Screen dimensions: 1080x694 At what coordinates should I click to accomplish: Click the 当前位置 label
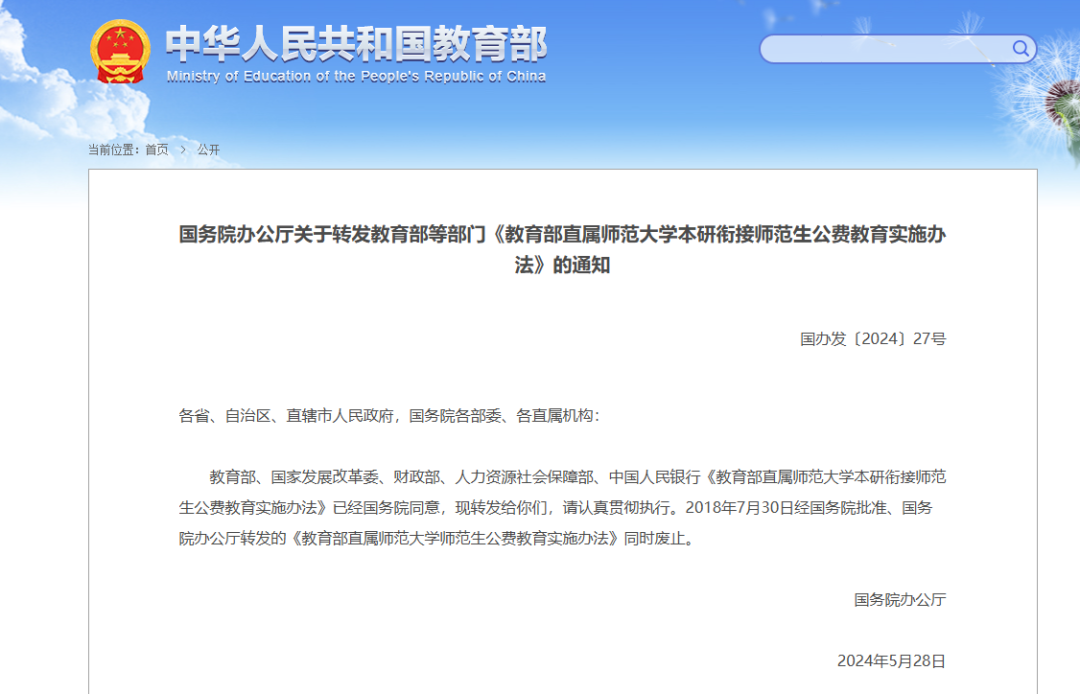click(114, 149)
